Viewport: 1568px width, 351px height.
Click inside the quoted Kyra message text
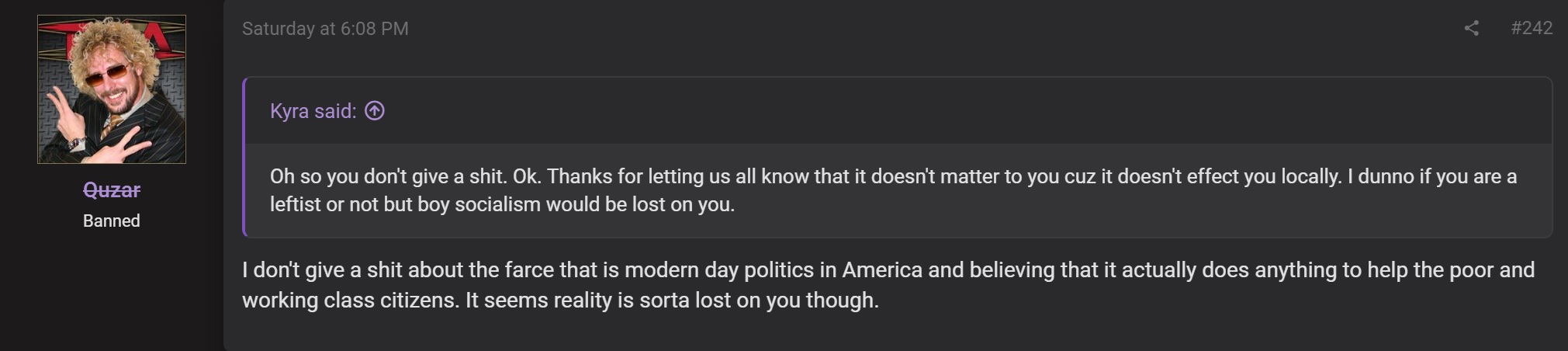pos(893,190)
